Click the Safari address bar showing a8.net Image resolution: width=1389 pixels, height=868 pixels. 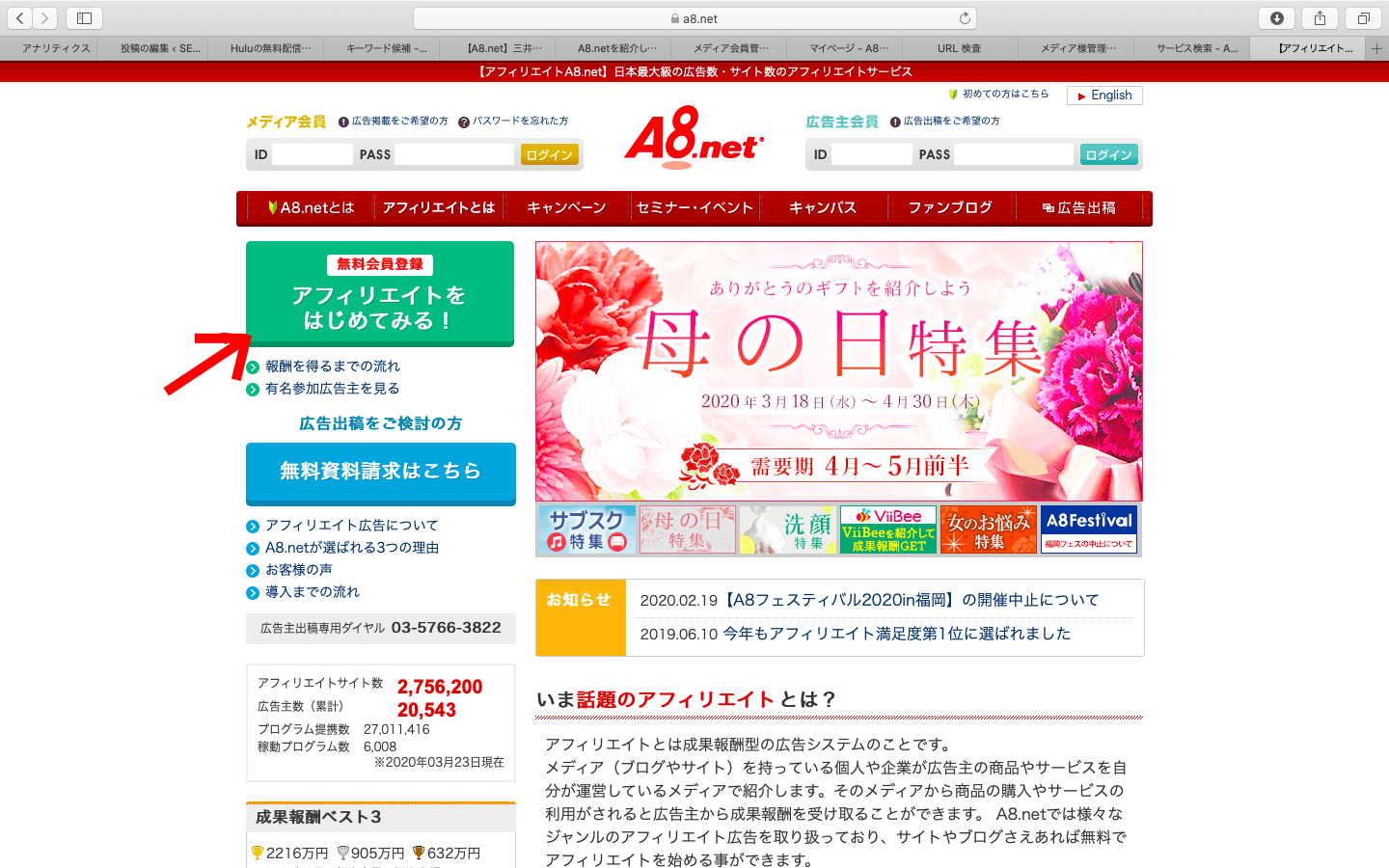click(x=694, y=18)
